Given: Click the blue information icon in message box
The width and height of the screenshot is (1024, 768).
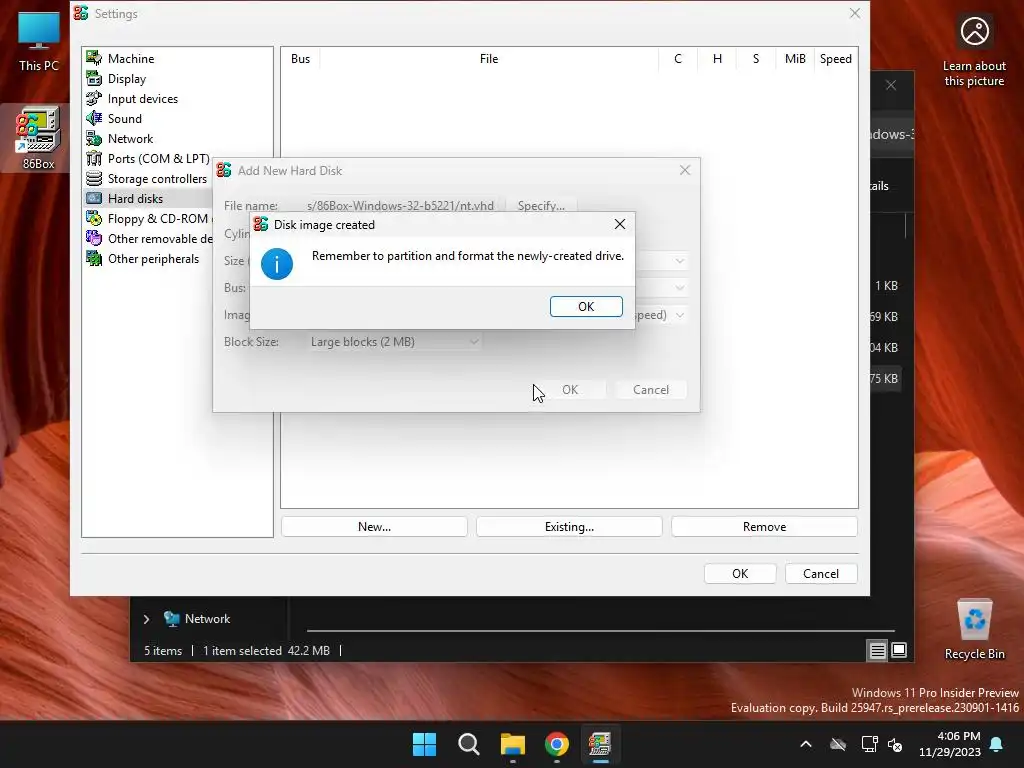Looking at the screenshot, I should pyautogui.click(x=277, y=264).
